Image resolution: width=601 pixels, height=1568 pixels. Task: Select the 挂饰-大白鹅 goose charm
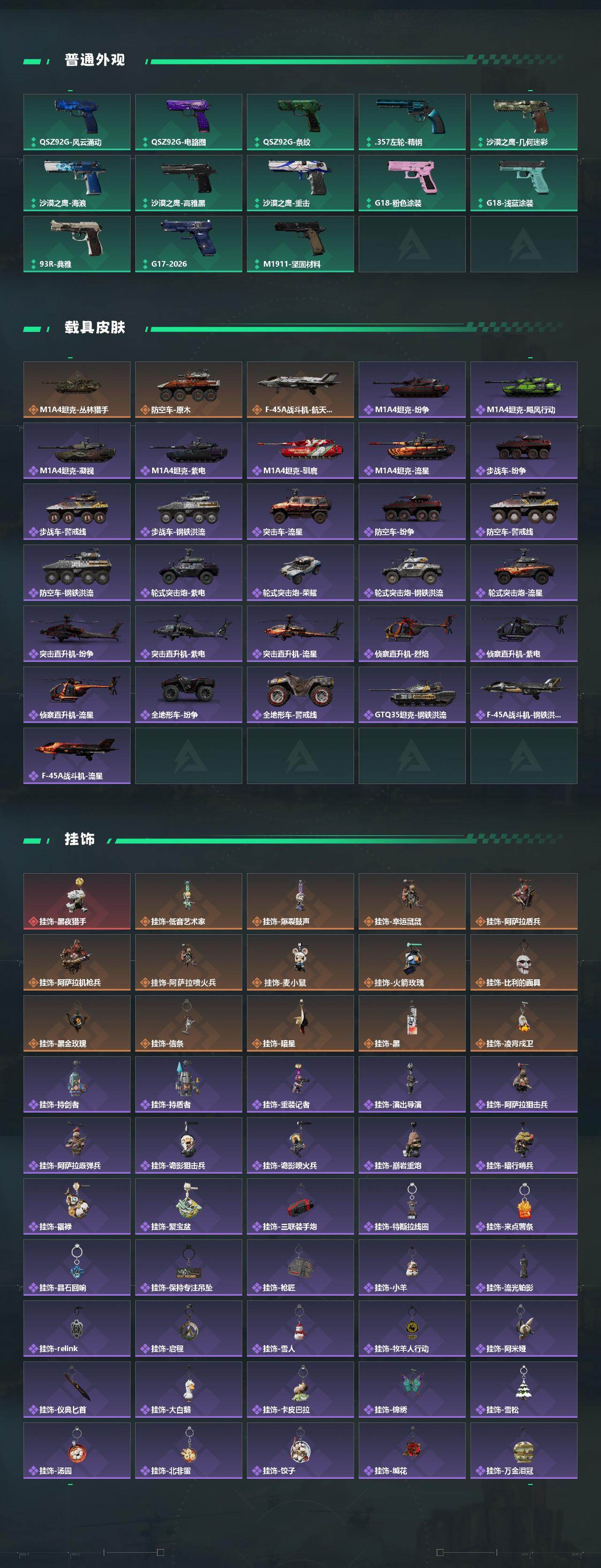(189, 1389)
